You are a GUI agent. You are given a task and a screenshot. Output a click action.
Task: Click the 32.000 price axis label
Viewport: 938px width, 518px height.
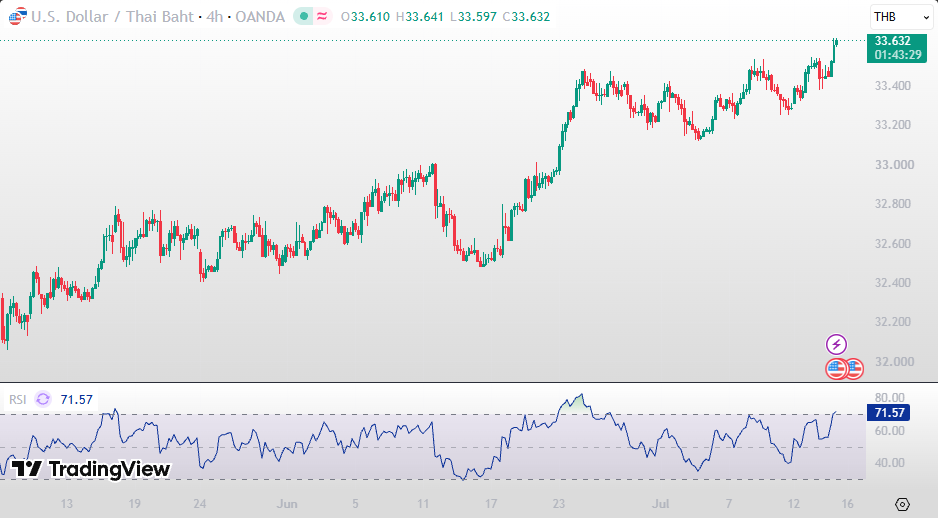(894, 361)
